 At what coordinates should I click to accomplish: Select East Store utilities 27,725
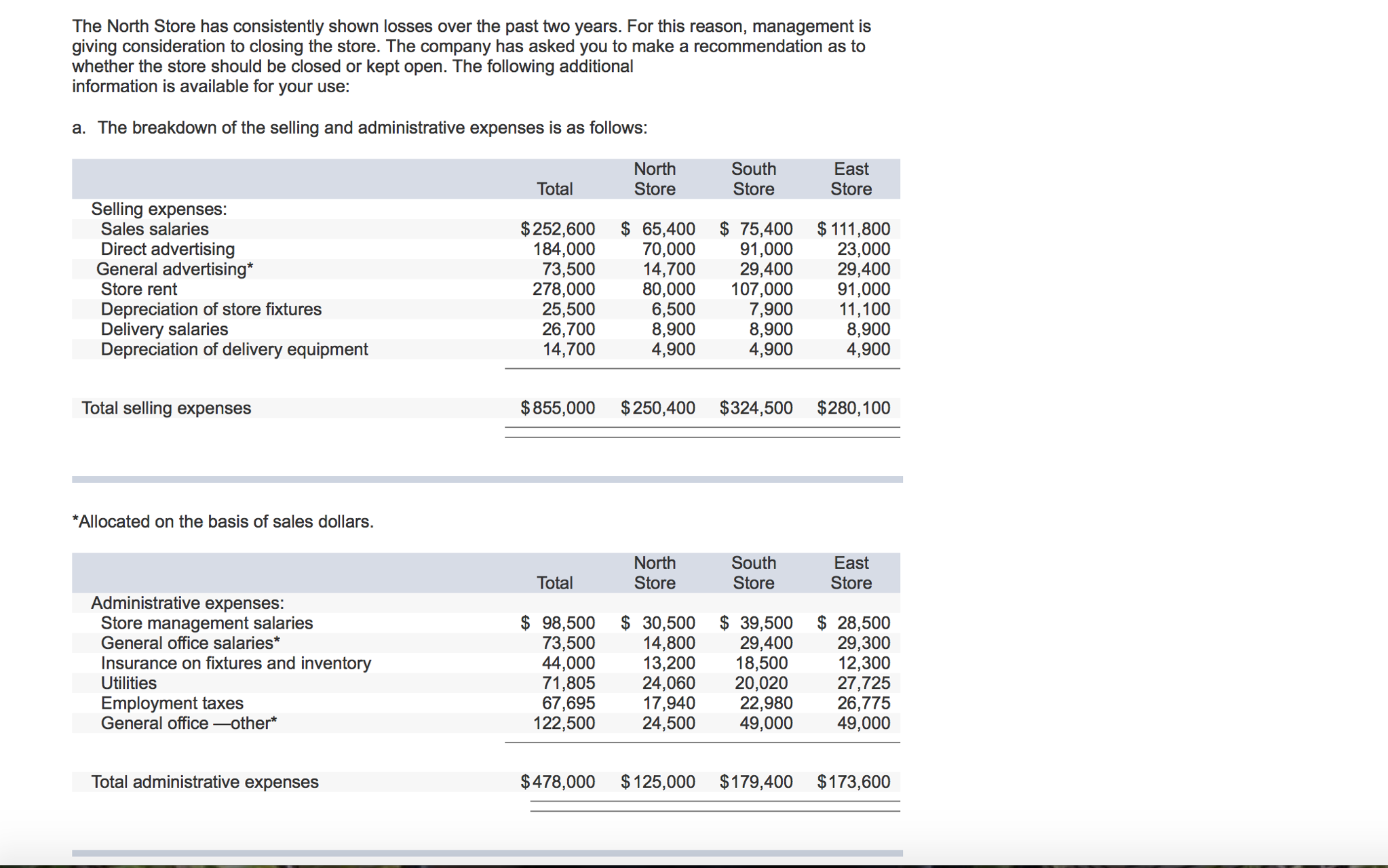point(864,683)
